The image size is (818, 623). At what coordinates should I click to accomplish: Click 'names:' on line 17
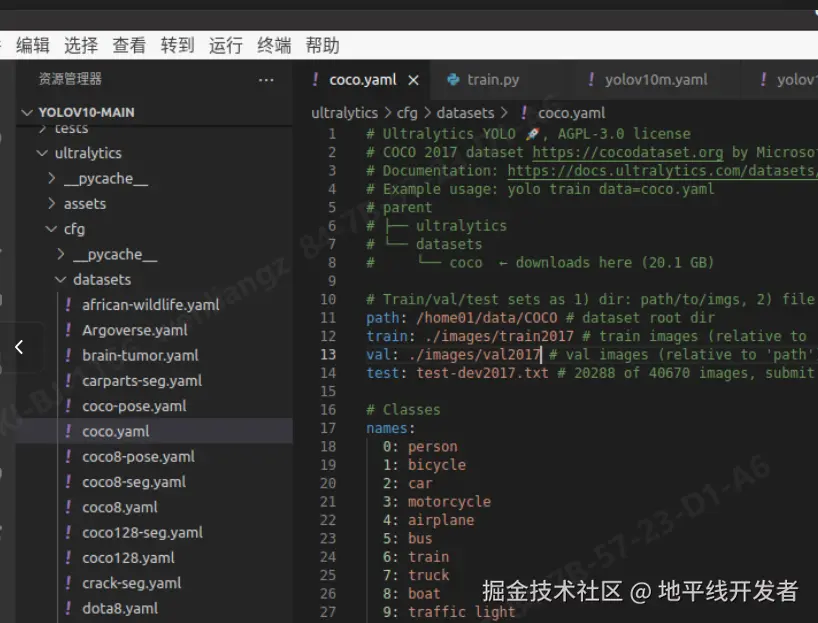click(390, 428)
